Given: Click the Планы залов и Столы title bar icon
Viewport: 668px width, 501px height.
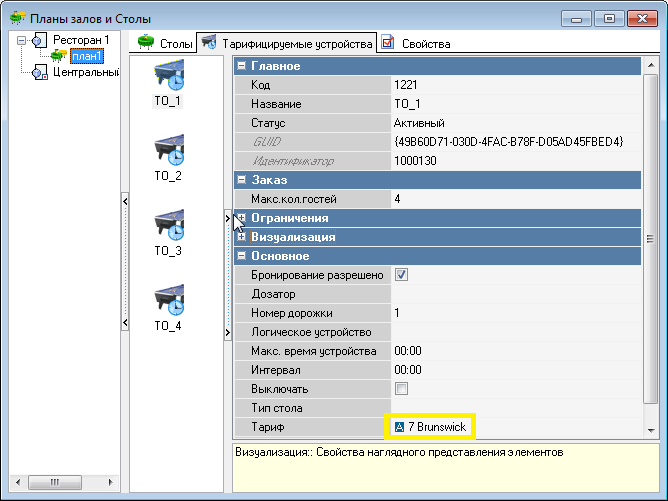Looking at the screenshot, I should point(16,18).
